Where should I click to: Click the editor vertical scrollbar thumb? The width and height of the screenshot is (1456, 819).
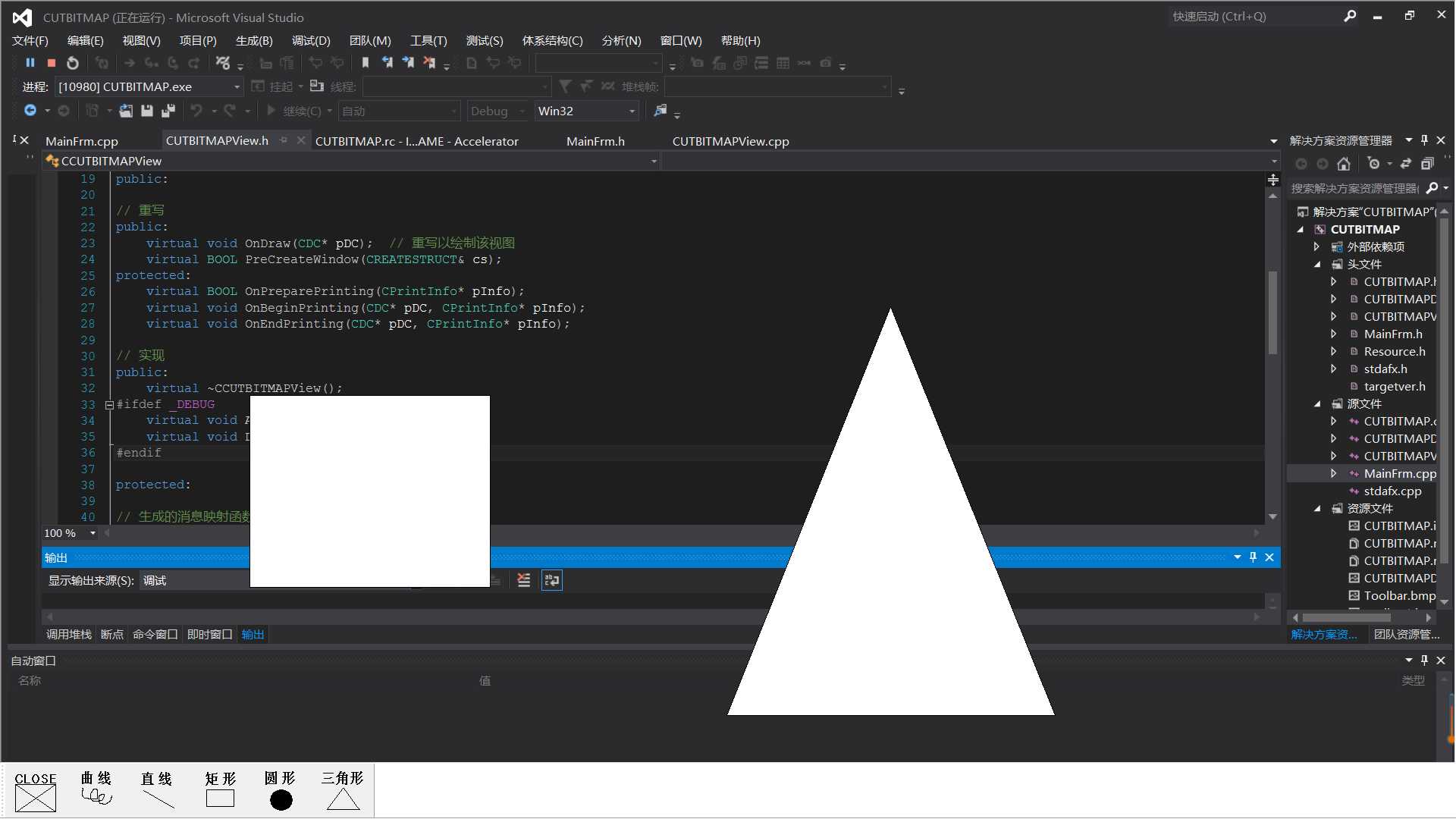coord(1272,312)
